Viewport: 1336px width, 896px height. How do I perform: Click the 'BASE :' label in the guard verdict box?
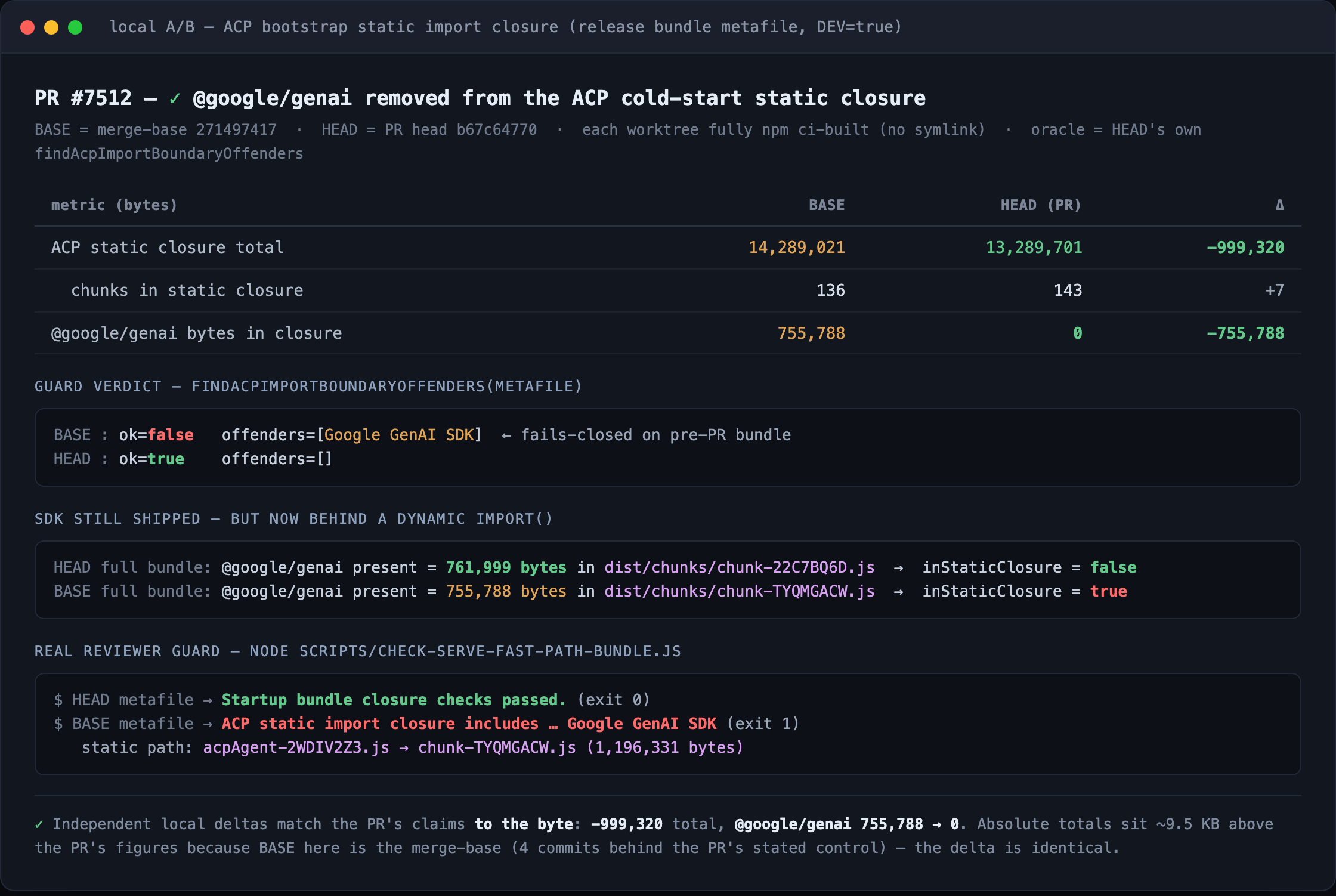[x=81, y=435]
